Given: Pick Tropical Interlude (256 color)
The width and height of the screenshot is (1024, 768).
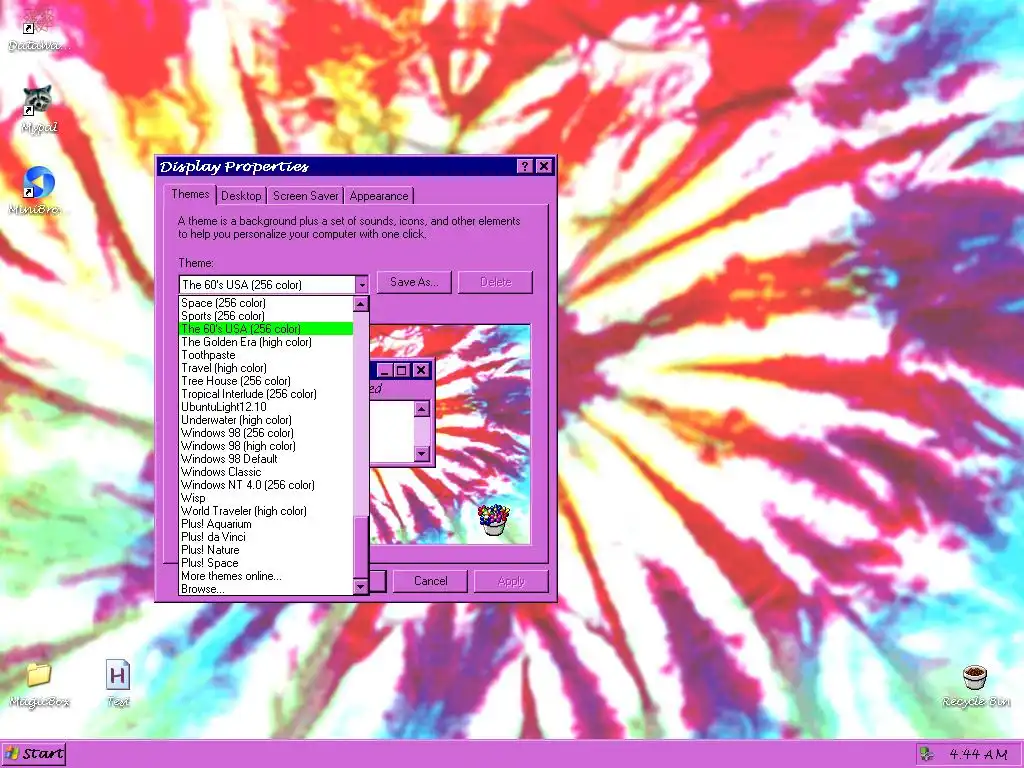Looking at the screenshot, I should (x=266, y=394).
